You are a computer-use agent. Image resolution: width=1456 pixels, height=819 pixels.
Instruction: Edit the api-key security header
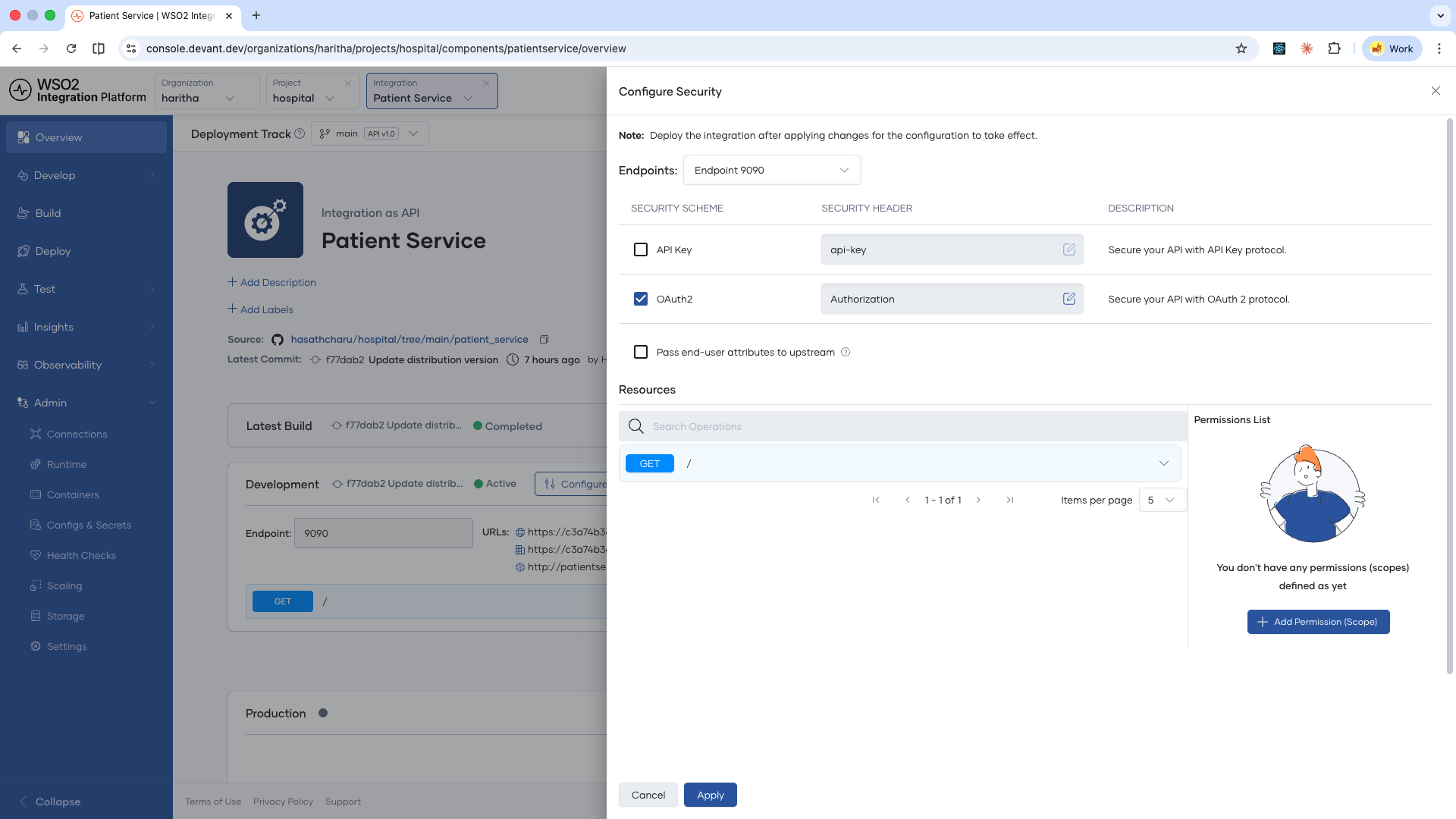click(1069, 249)
